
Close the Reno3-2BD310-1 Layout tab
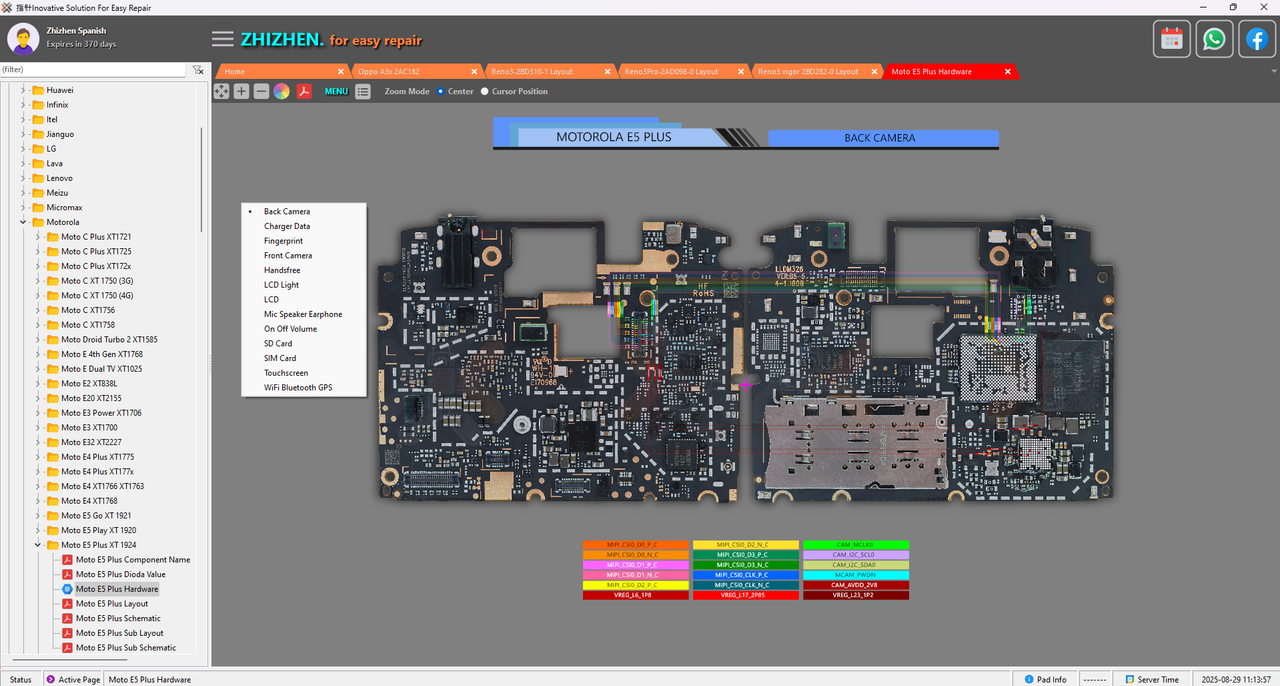click(x=607, y=72)
